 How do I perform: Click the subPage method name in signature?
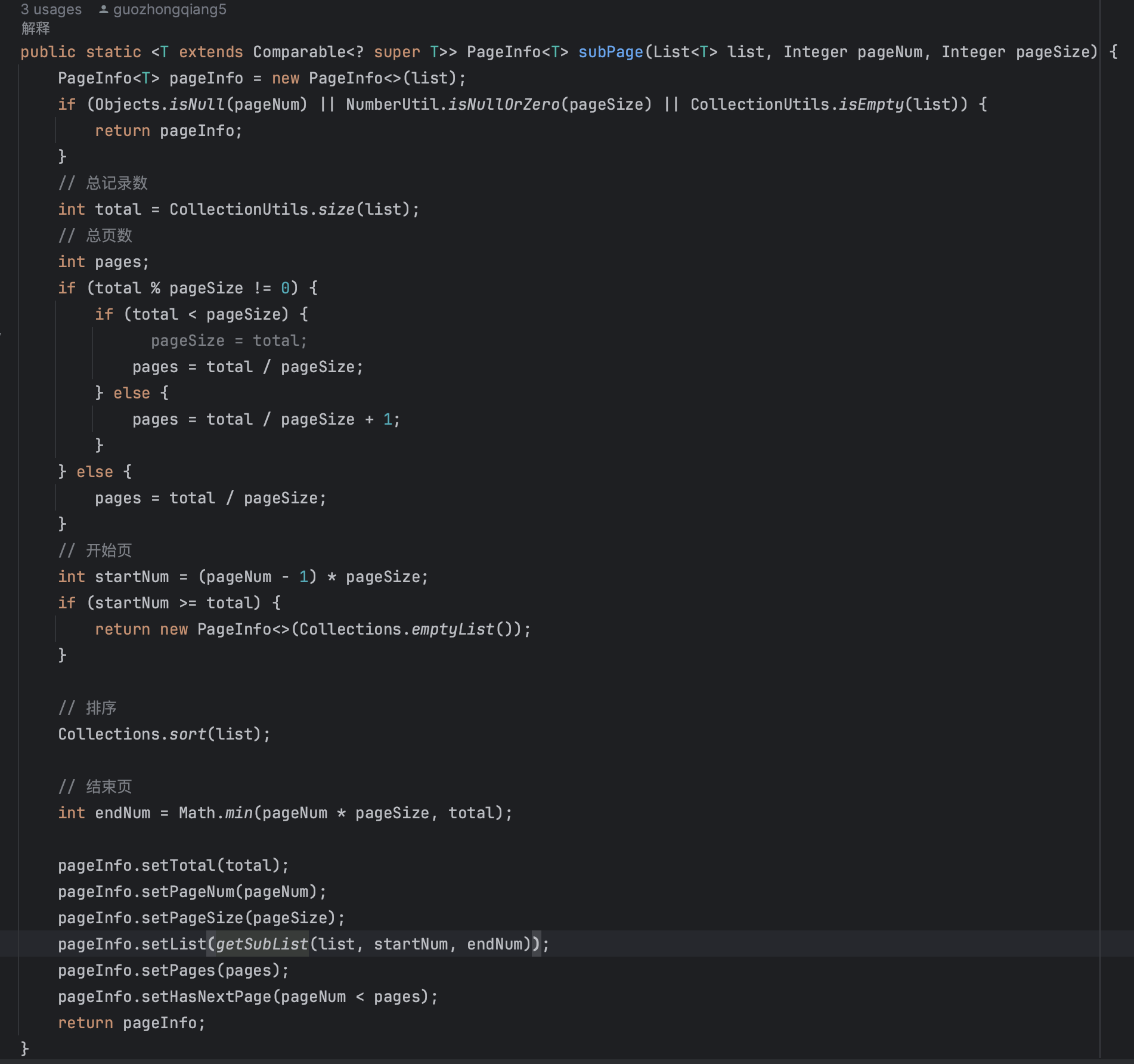611,52
